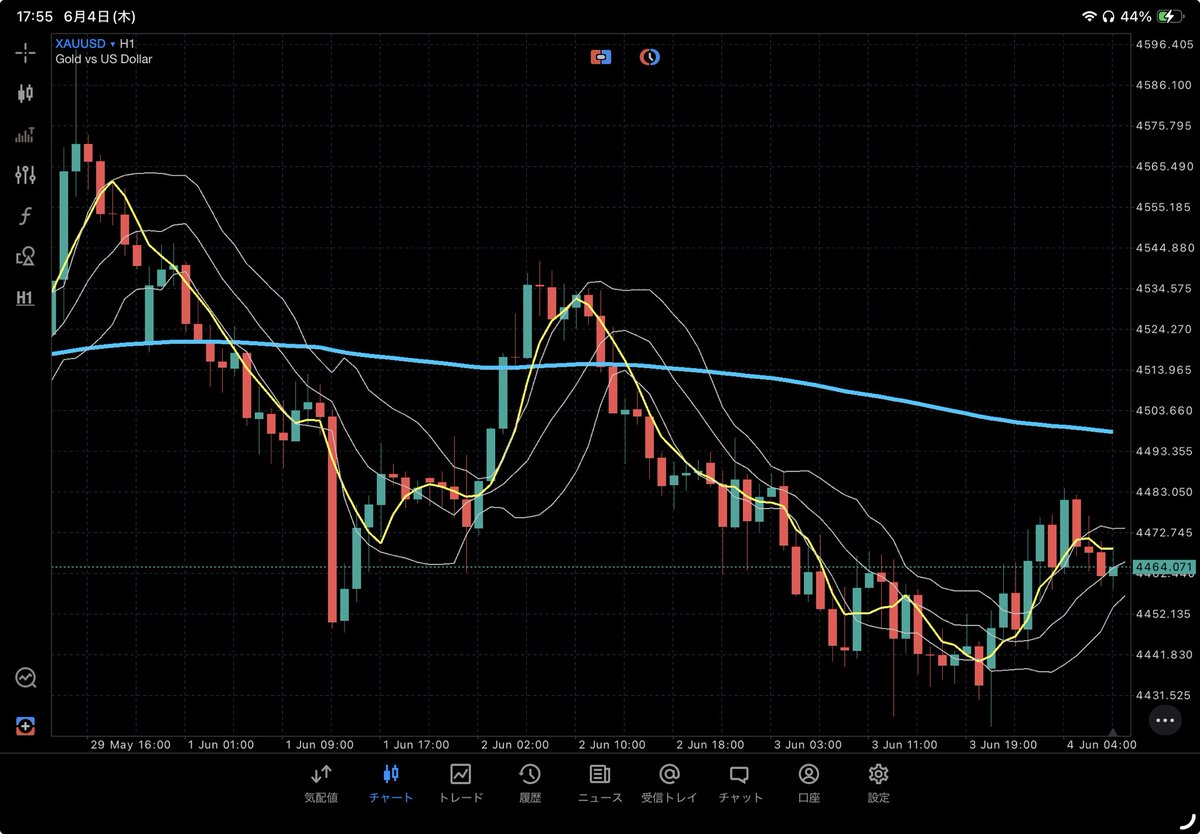Open the トレード trade tab
The width and height of the screenshot is (1200, 834).
(460, 783)
